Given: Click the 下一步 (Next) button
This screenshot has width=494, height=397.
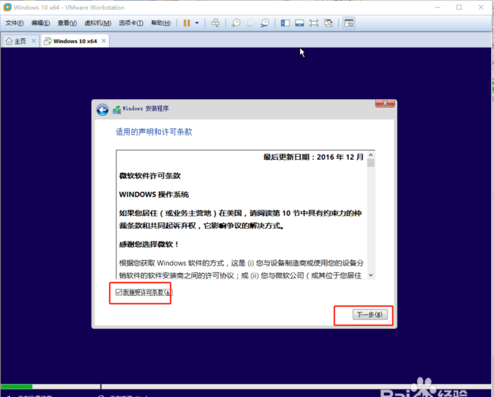Looking at the screenshot, I should (x=370, y=314).
